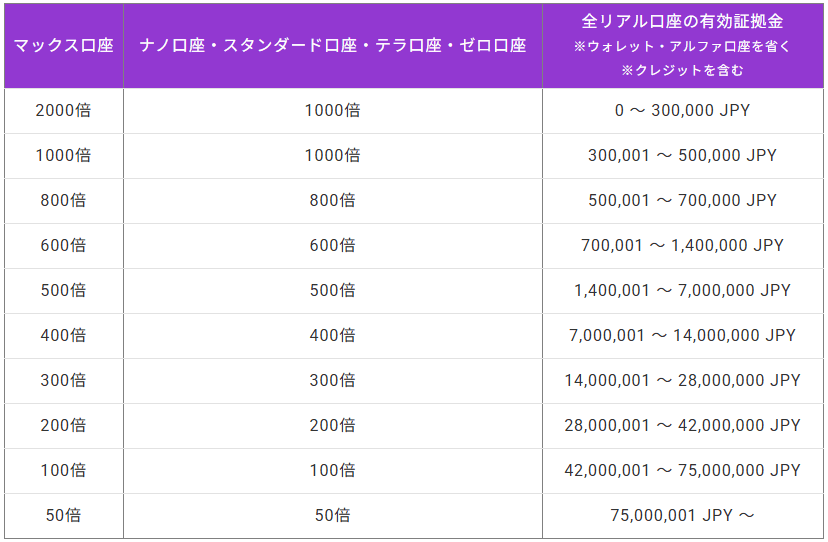This screenshot has height=542, width=828.
Task: Select 50倍 in the マックス口座 column
Action: [x=63, y=515]
